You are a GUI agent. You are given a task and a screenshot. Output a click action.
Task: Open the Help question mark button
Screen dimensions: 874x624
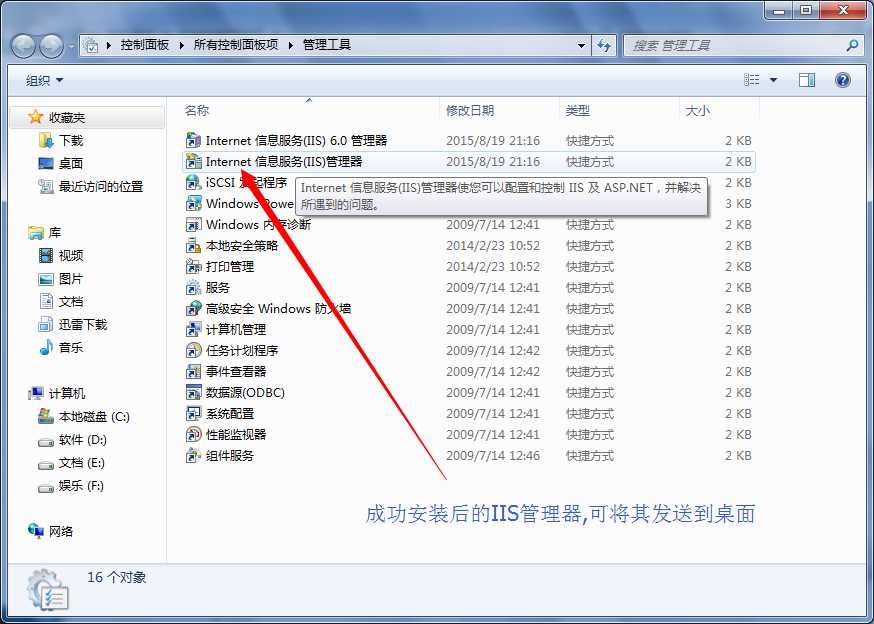[x=843, y=80]
